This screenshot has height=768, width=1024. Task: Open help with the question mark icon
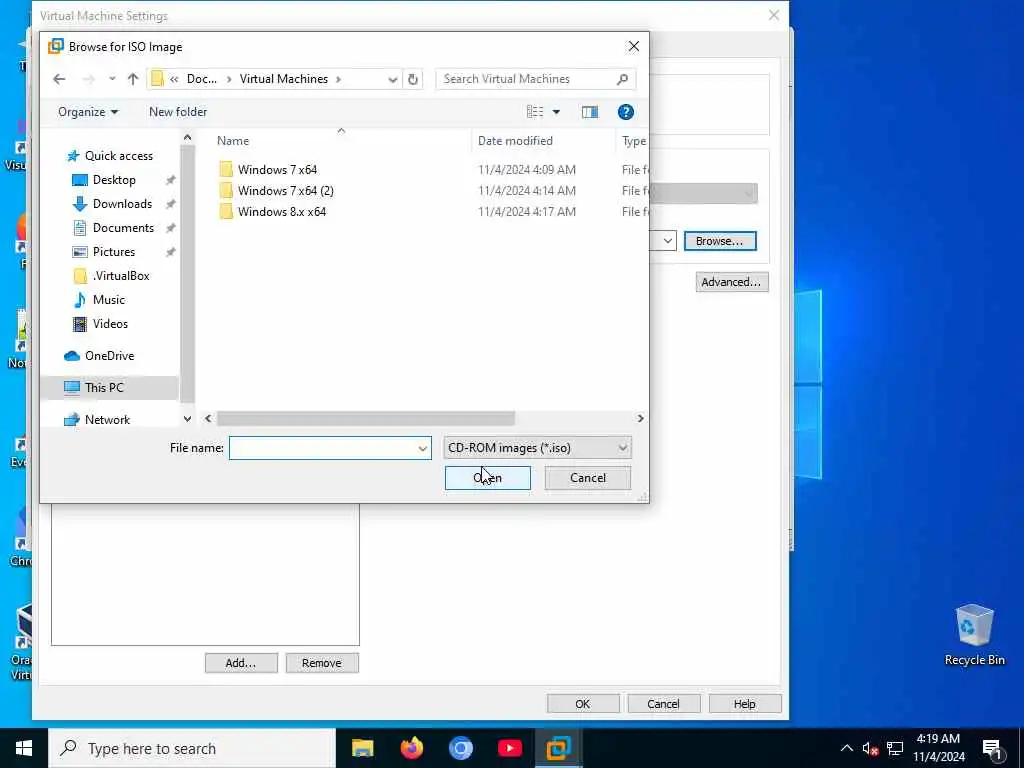(x=626, y=112)
